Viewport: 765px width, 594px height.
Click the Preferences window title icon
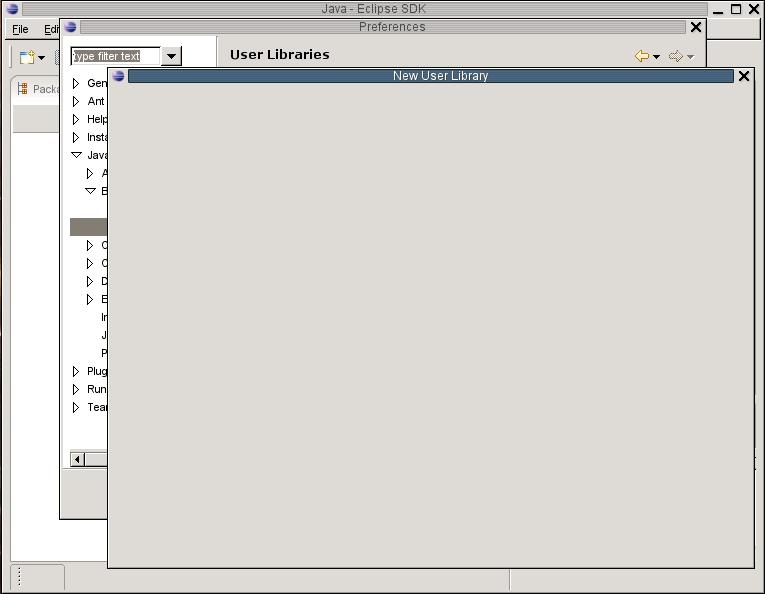(x=70, y=27)
